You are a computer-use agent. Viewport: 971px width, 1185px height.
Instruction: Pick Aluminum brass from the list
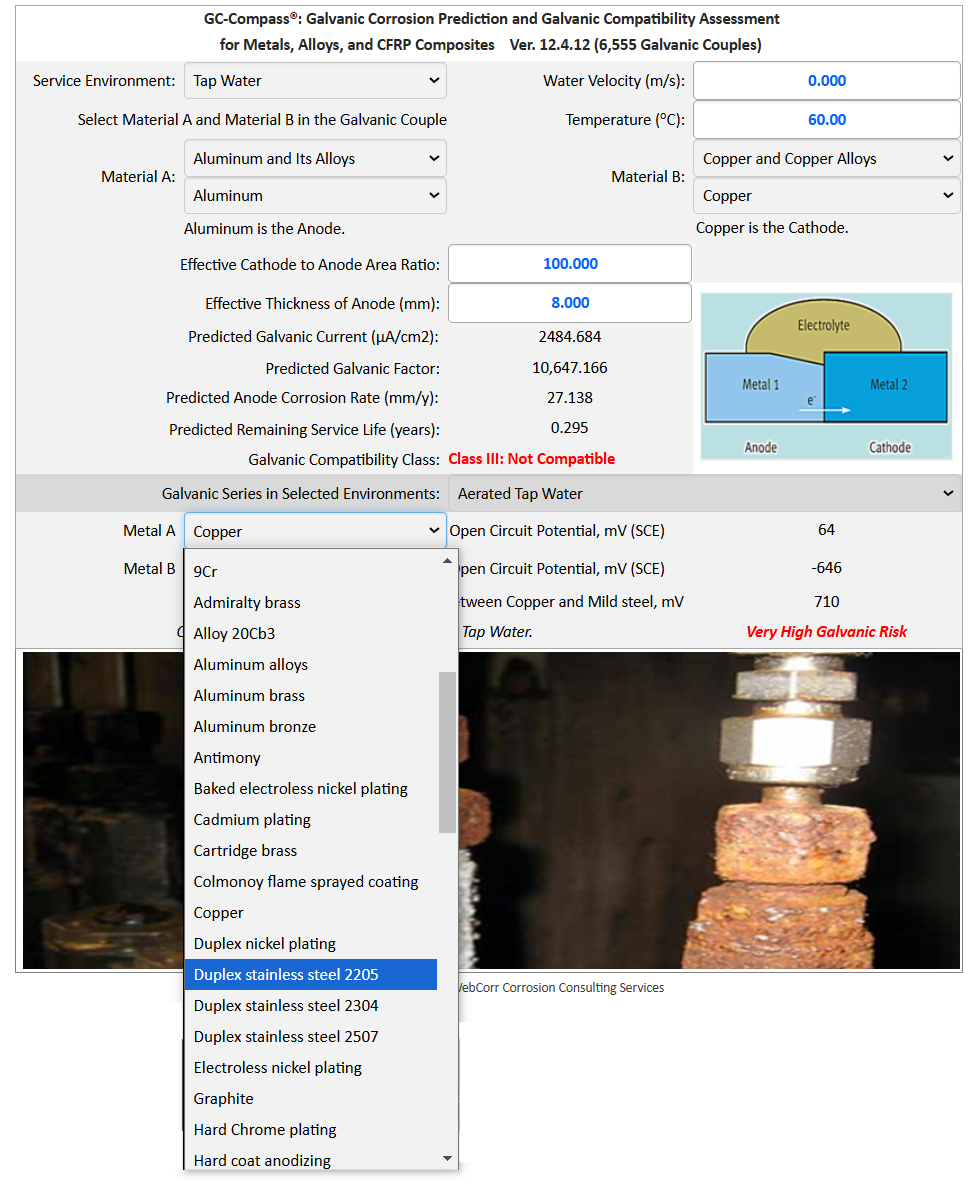pyautogui.click(x=311, y=695)
